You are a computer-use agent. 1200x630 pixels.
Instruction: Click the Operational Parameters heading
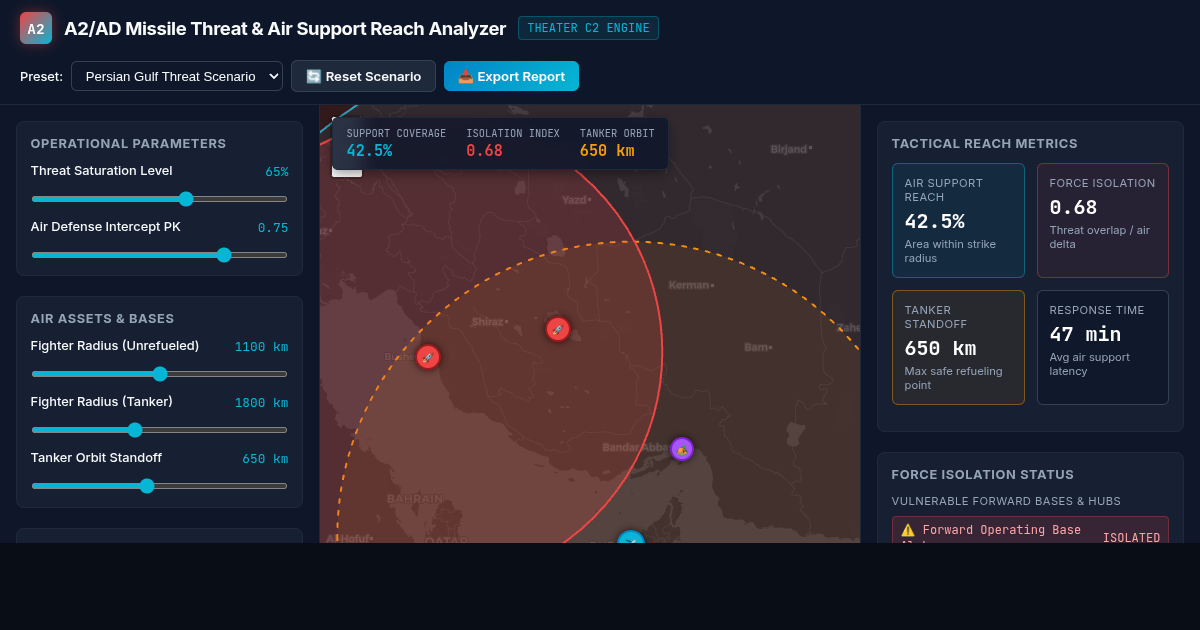click(128, 143)
